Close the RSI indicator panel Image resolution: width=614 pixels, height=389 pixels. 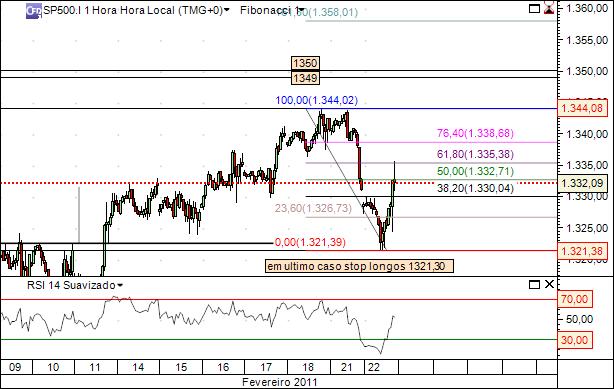549,284
